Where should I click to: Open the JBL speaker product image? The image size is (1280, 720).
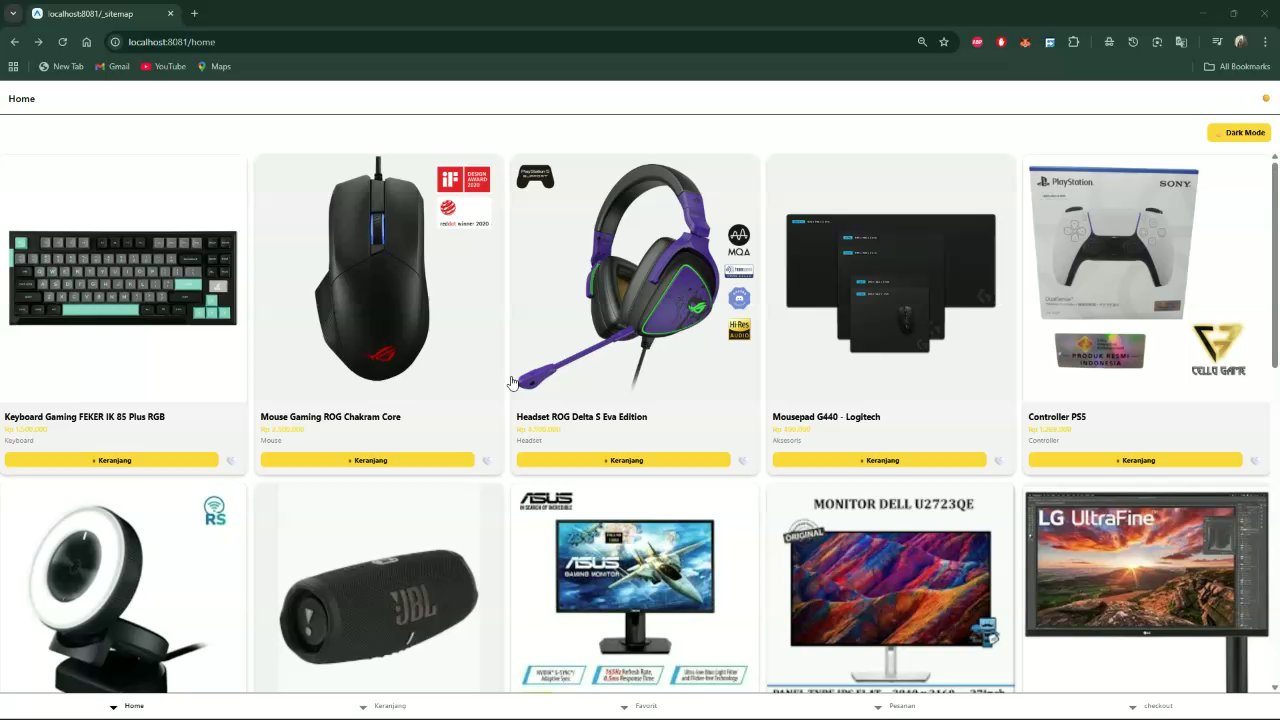(x=379, y=590)
